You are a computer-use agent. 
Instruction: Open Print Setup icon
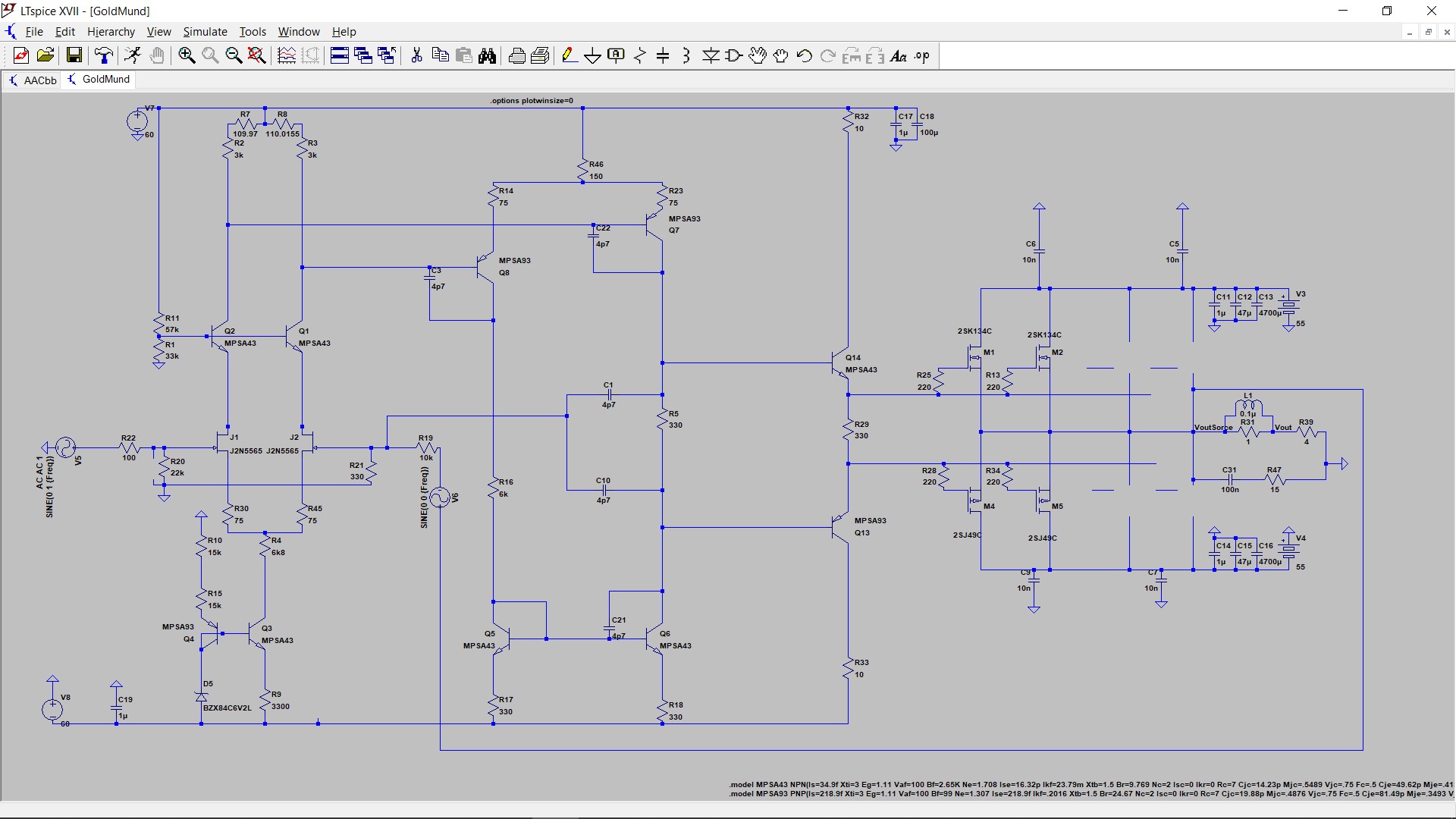[x=517, y=55]
